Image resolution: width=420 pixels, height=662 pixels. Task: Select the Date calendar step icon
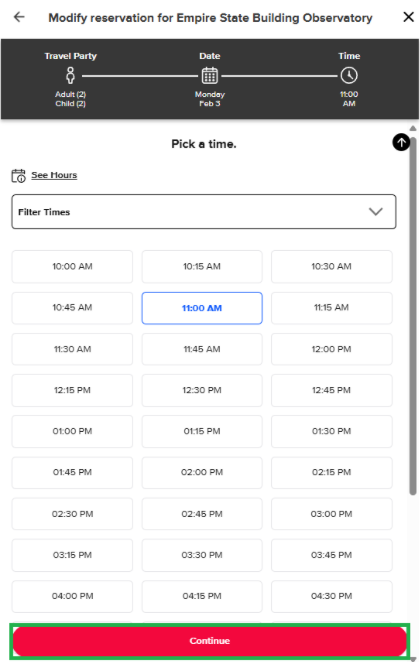coord(209,76)
